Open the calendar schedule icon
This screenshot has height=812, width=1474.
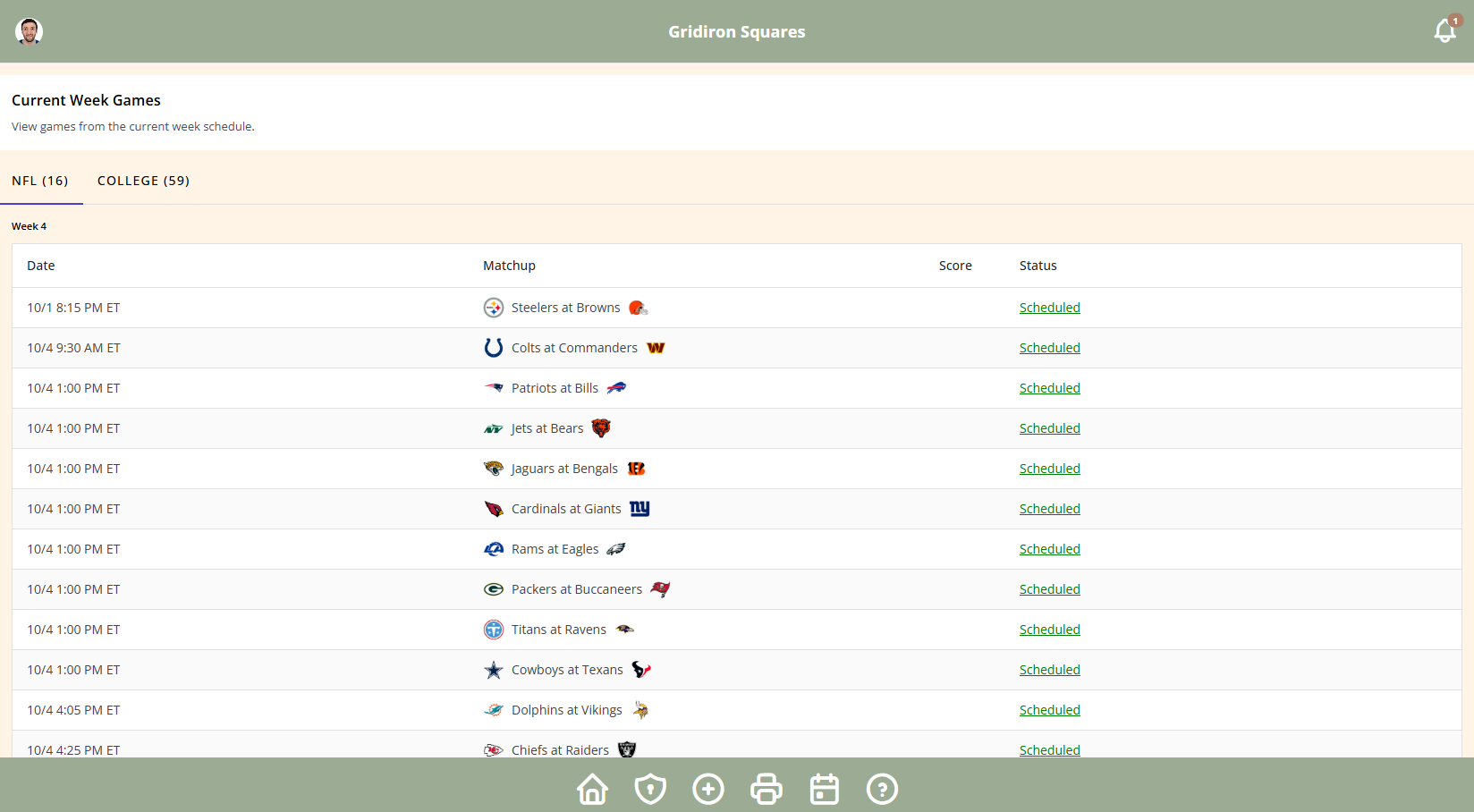[x=825, y=789]
